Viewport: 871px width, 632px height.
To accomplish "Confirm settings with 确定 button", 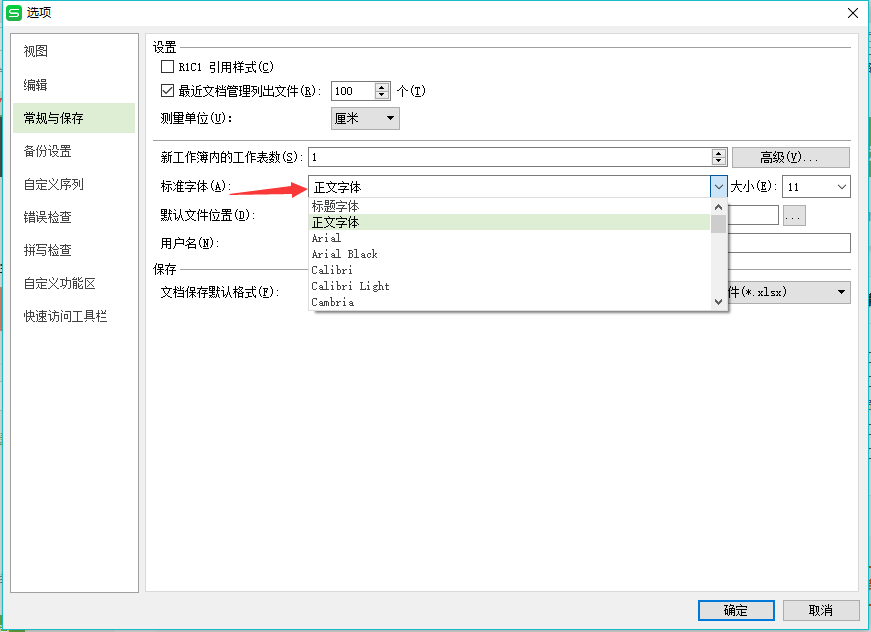I will click(x=736, y=610).
